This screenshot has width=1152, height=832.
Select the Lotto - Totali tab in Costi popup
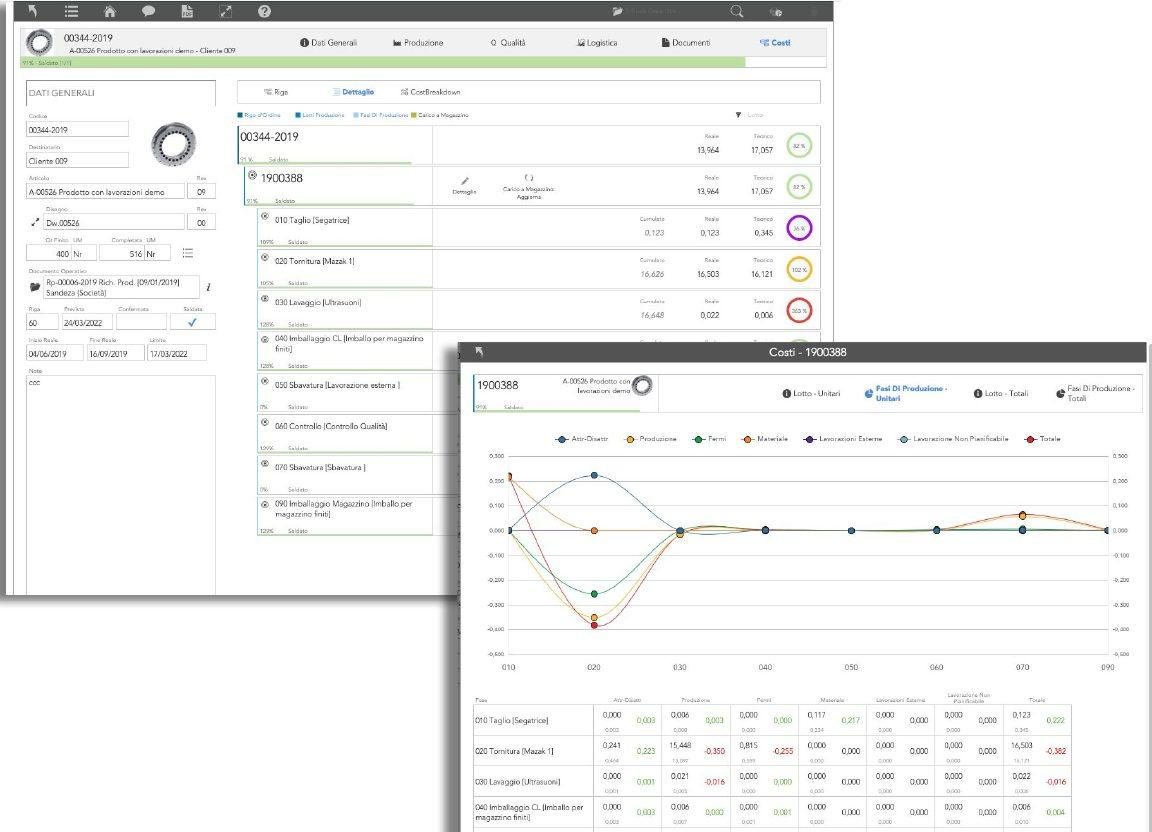point(1001,393)
